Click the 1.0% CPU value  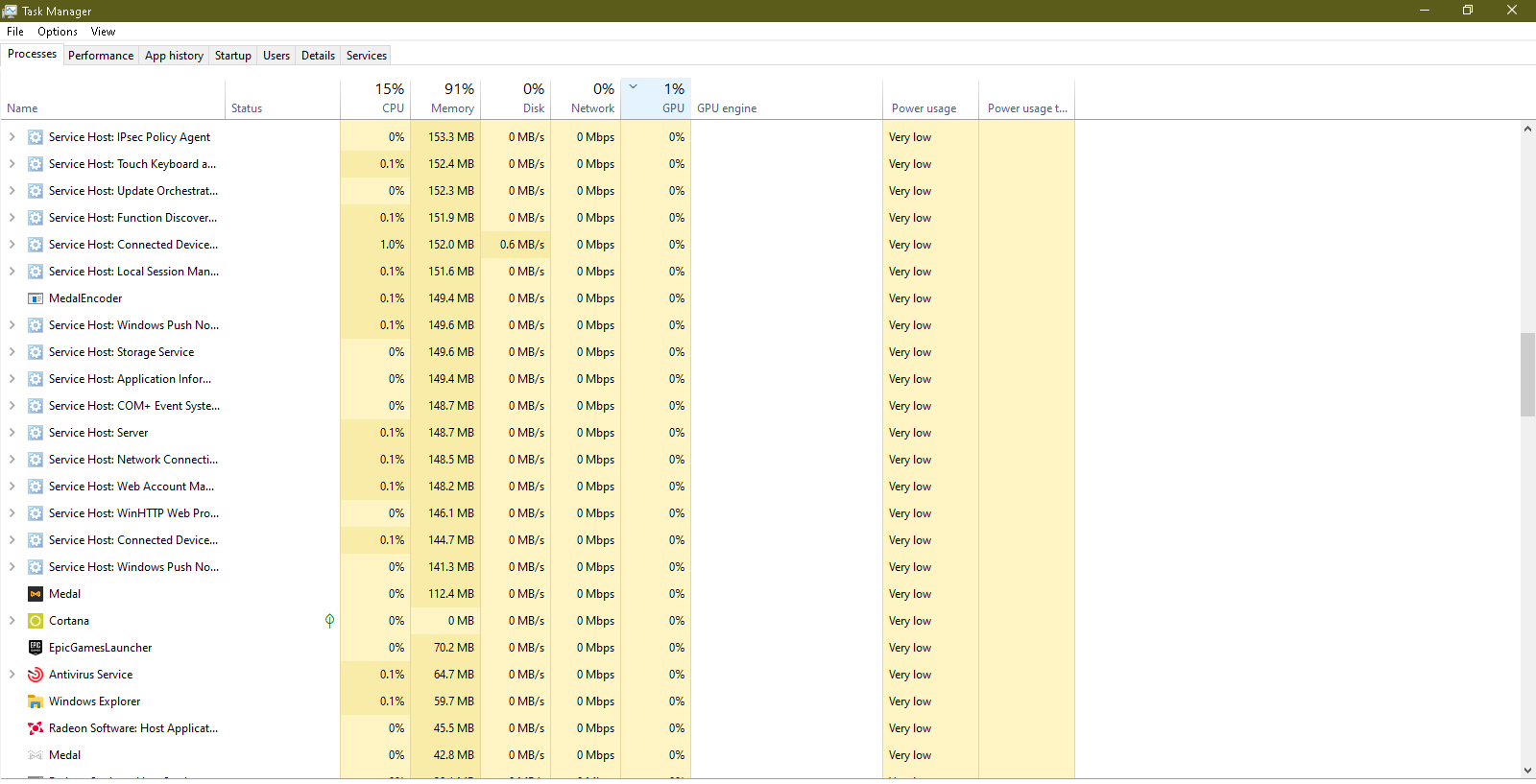[392, 245]
